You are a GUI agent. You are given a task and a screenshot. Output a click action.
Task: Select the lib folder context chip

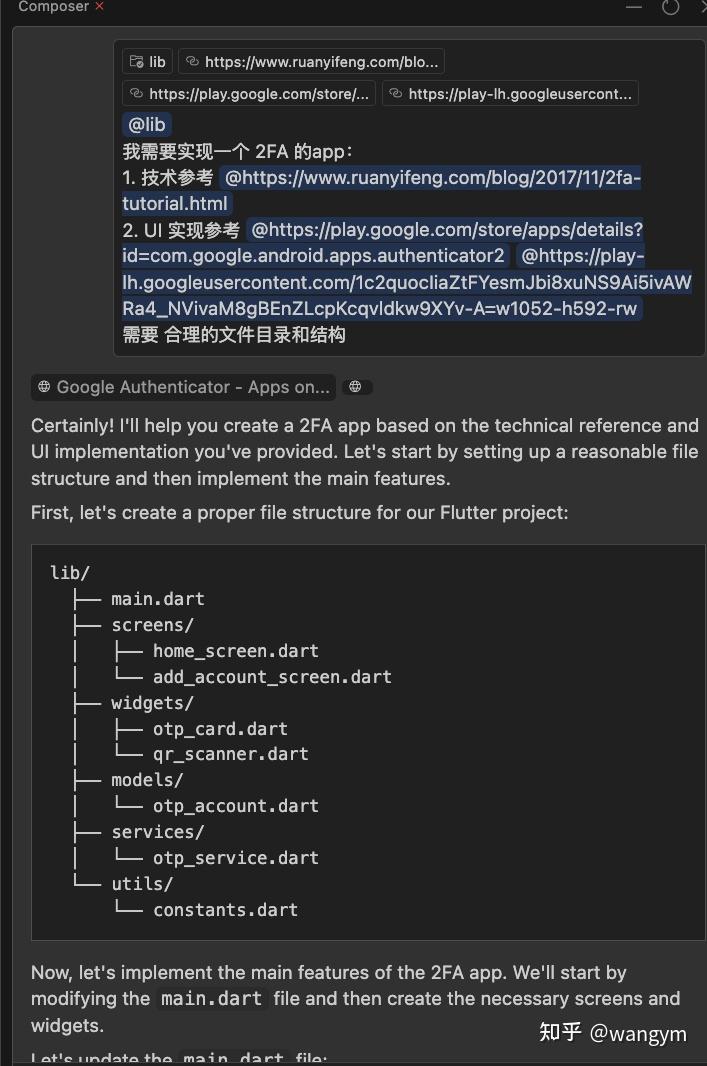(148, 62)
